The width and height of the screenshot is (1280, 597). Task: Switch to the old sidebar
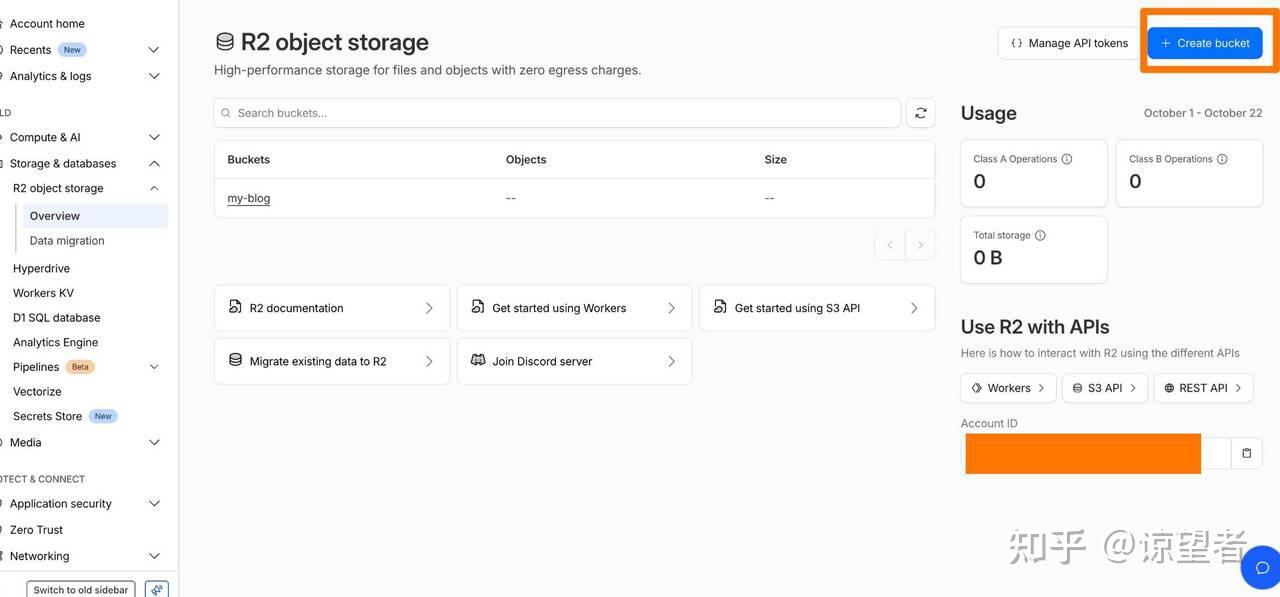(80, 588)
